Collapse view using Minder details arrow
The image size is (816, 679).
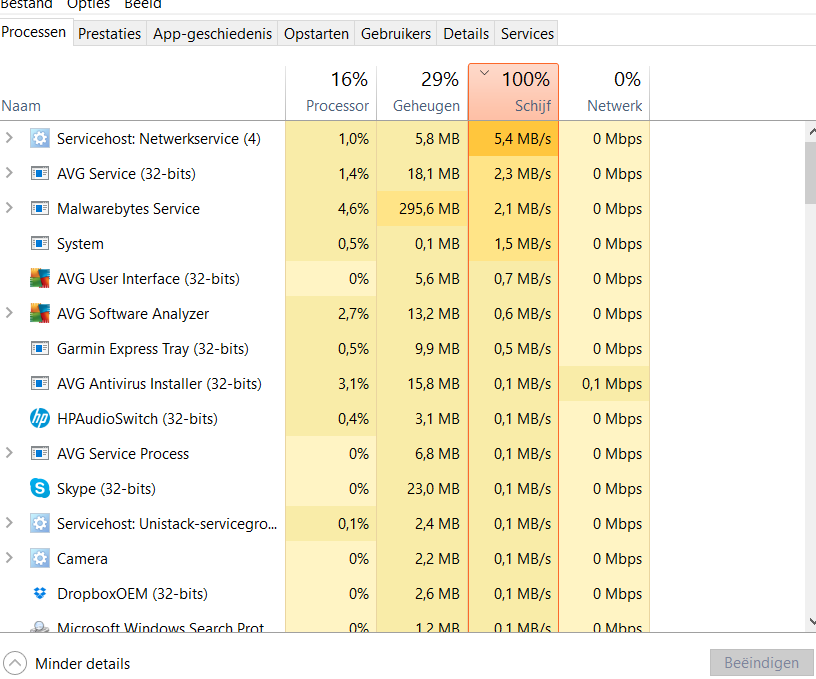pos(15,663)
